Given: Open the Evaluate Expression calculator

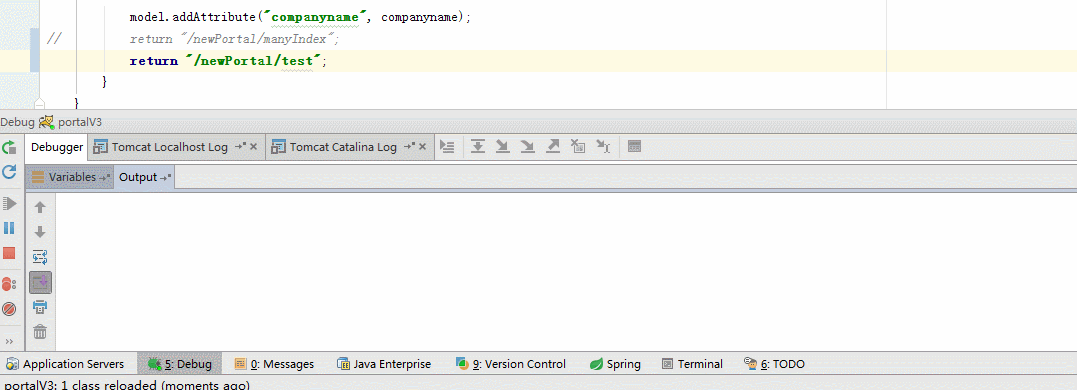Looking at the screenshot, I should click(635, 146).
